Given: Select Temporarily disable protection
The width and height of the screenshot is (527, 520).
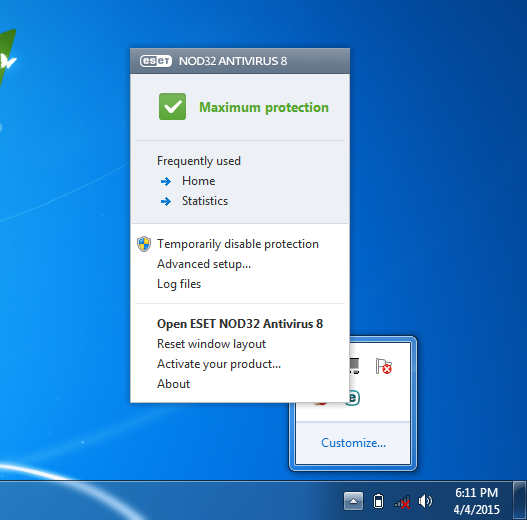Looking at the screenshot, I should pyautogui.click(x=238, y=244).
